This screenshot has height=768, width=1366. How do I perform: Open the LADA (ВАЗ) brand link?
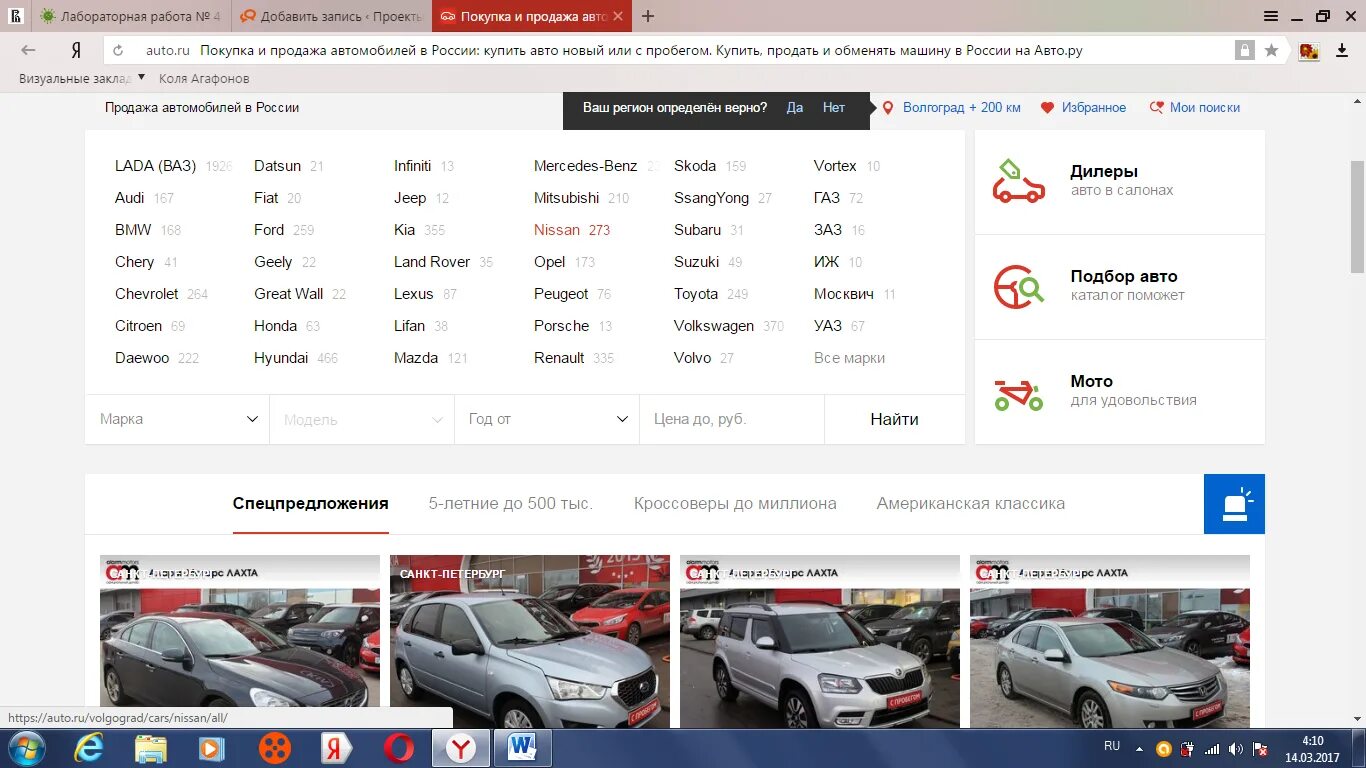coord(155,166)
